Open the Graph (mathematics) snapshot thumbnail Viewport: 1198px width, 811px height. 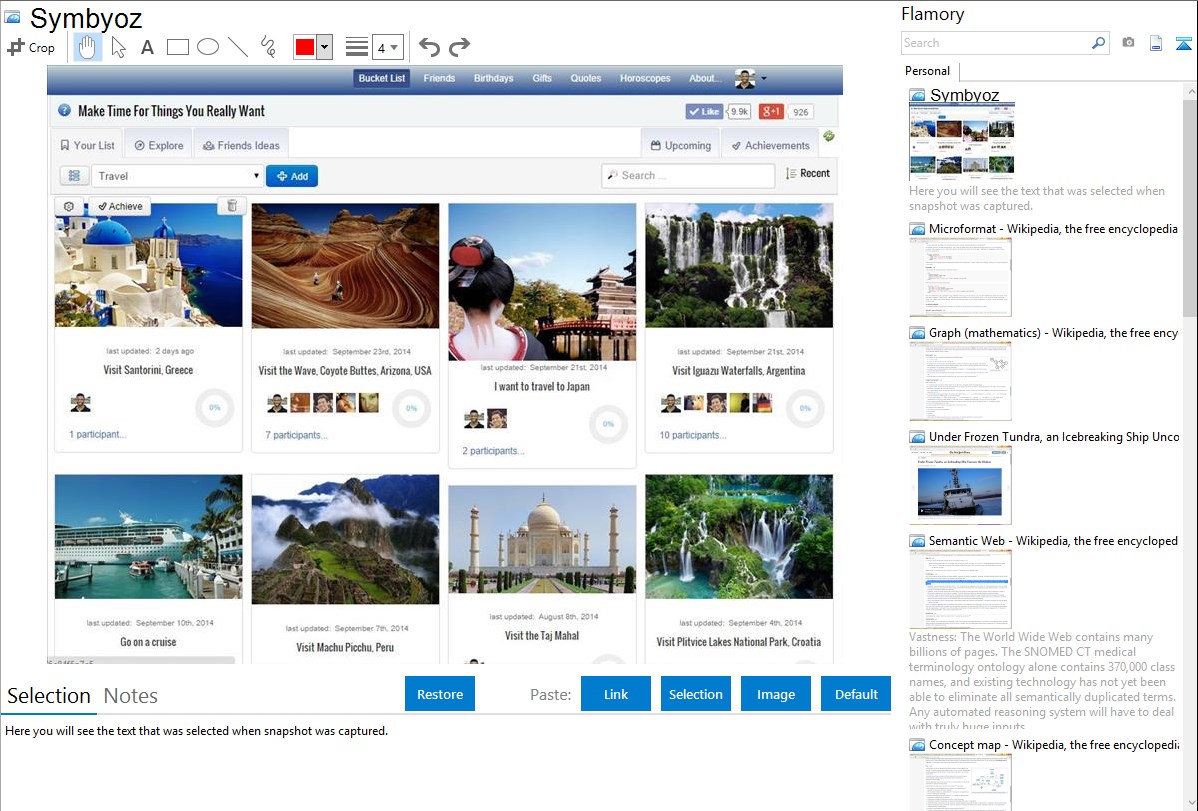click(960, 381)
